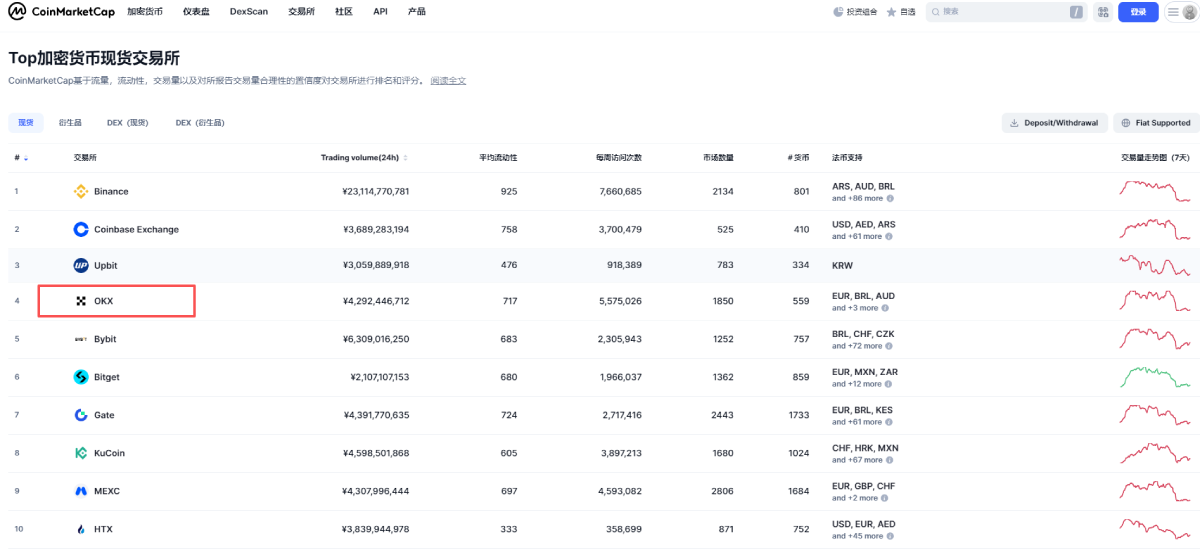Image resolution: width=1200 pixels, height=550 pixels.
Task: Click info icon next to Binance +86 more
Action: (889, 198)
